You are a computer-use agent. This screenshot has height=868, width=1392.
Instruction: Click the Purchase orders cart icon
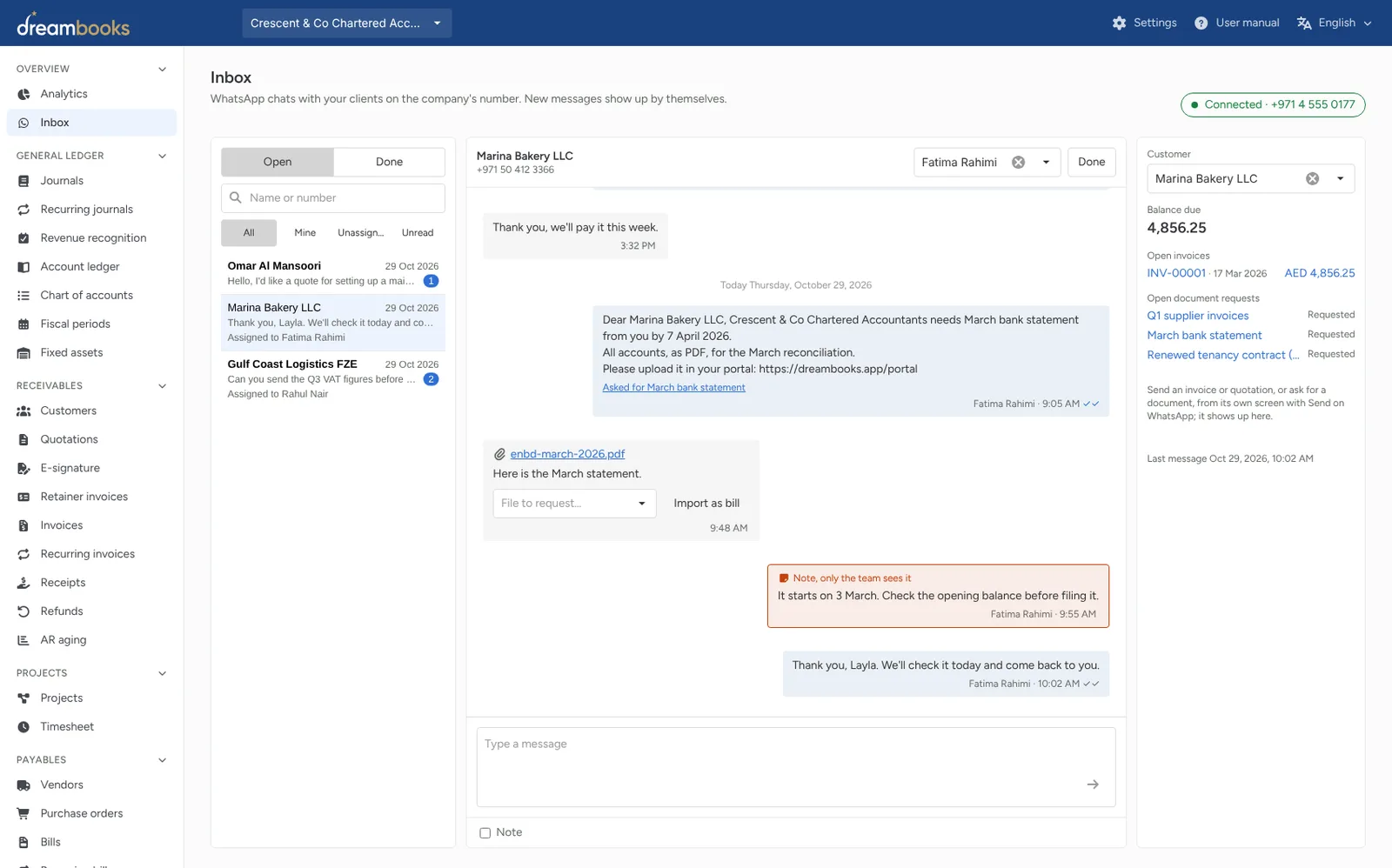23,813
